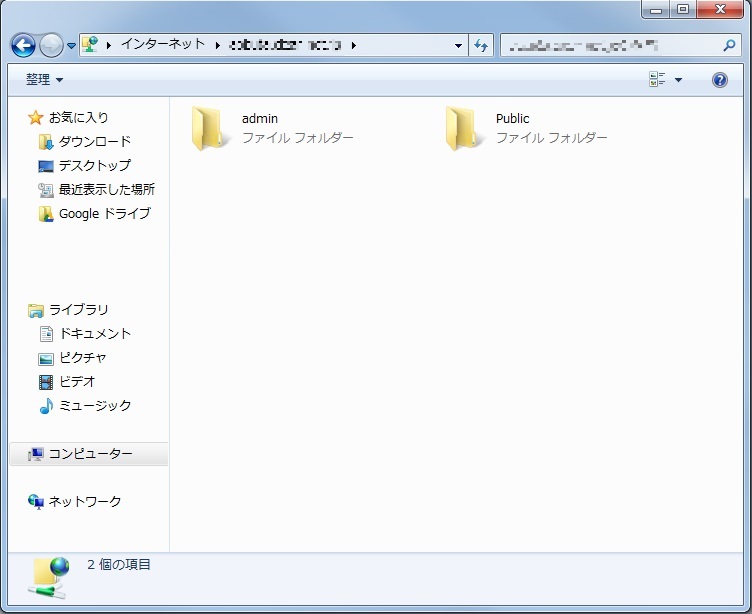The width and height of the screenshot is (752, 614).
Task: Click ファイル フォルダー under Public
Action: (551, 138)
